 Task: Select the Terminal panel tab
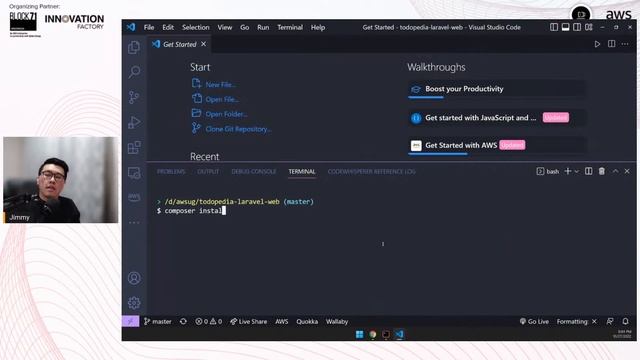tap(302, 171)
